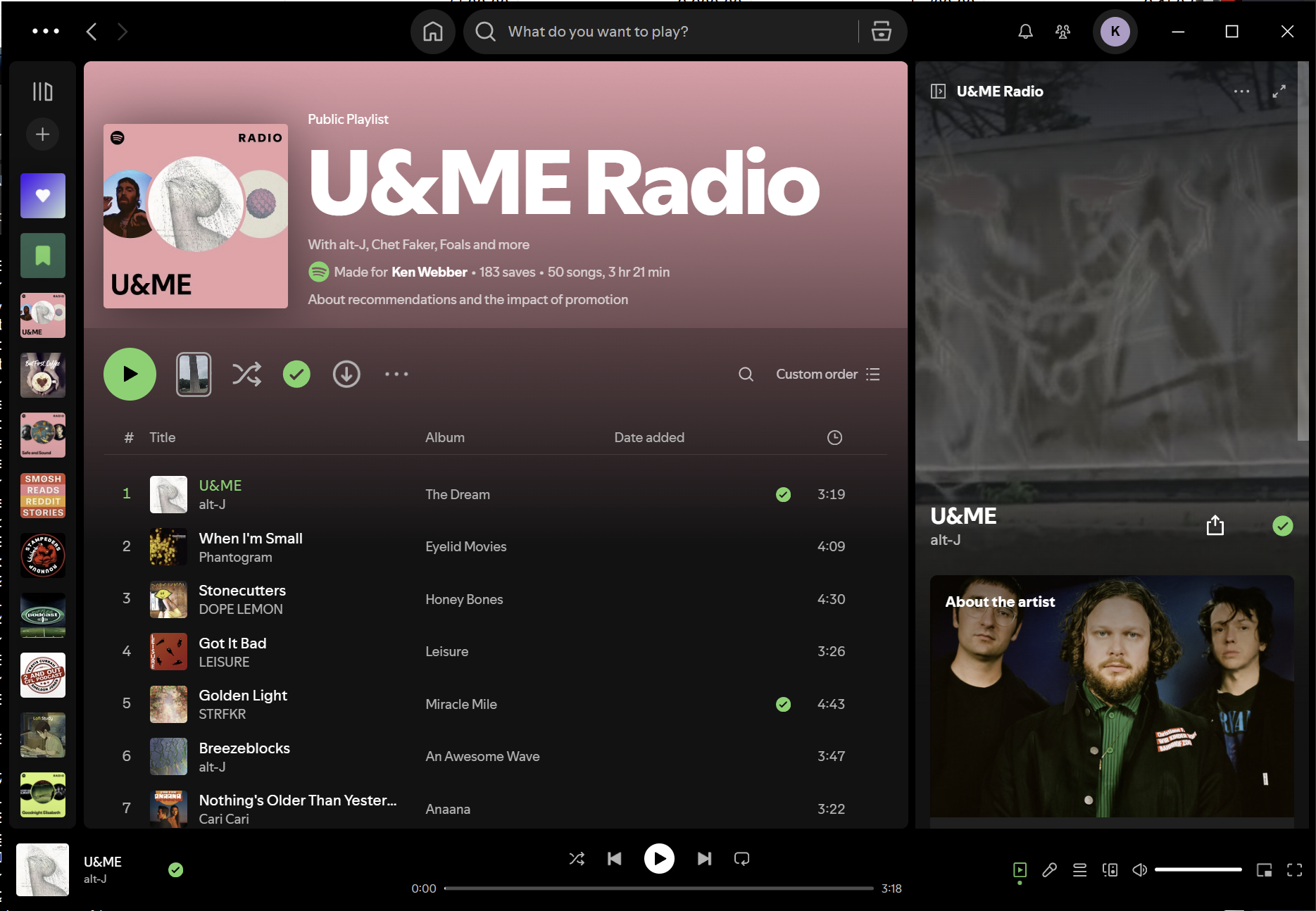Seek in the track progress bar
The image size is (1316, 911).
(x=659, y=888)
